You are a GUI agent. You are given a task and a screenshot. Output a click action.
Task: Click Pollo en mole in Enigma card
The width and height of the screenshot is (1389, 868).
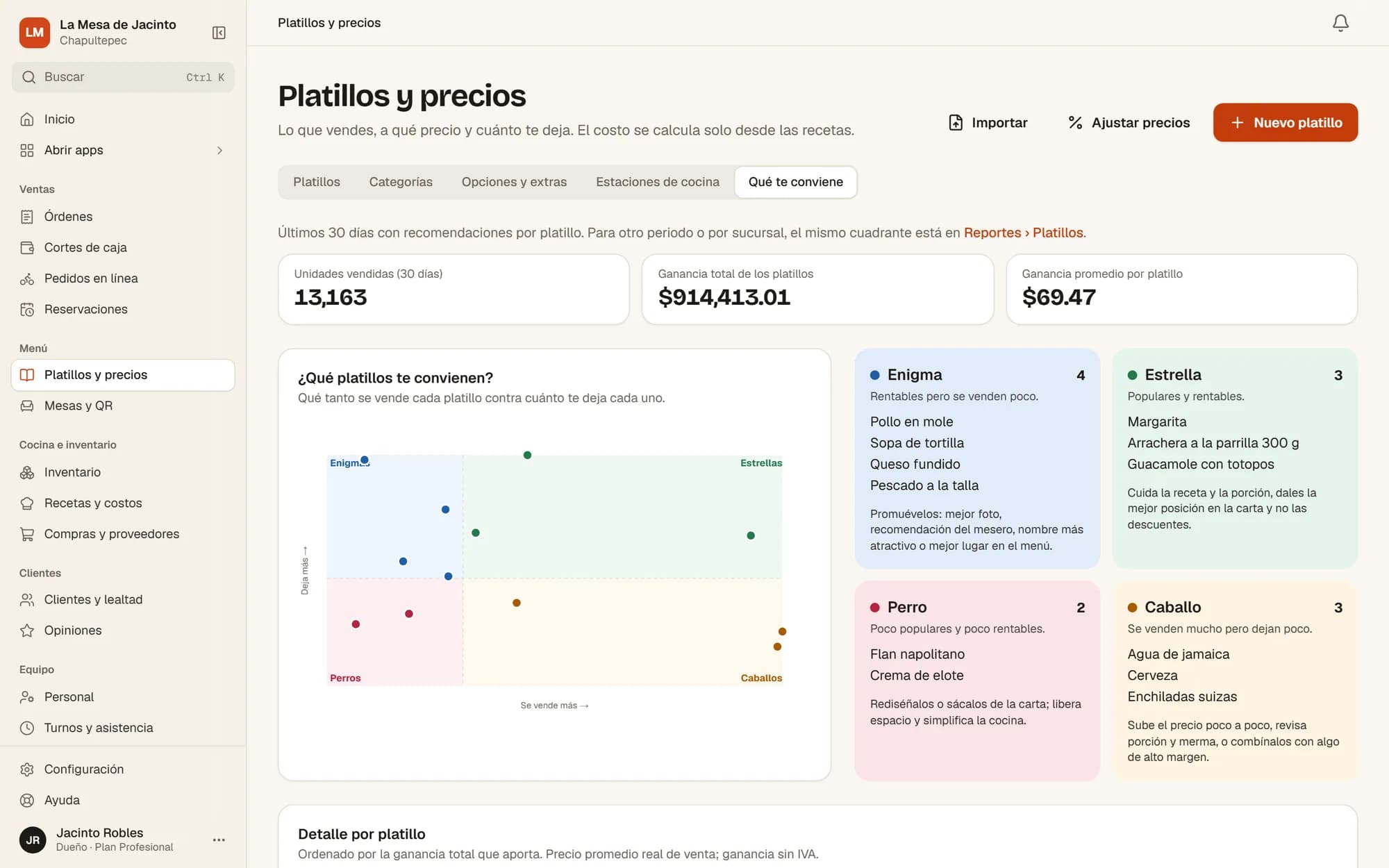pyautogui.click(x=912, y=422)
